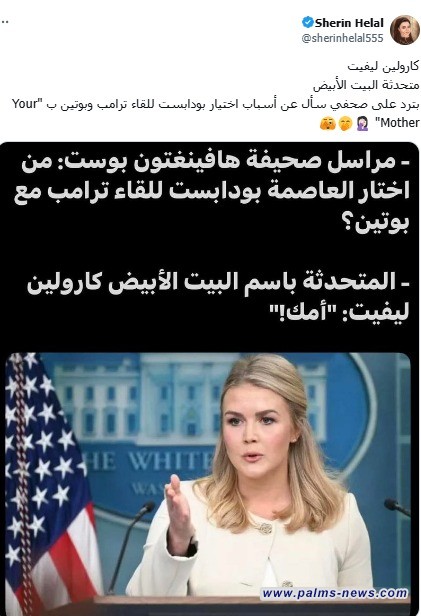Select the first tweet line كارولين ليفيت
The width and height of the screenshot is (421, 616).
pyautogui.click(x=383, y=66)
